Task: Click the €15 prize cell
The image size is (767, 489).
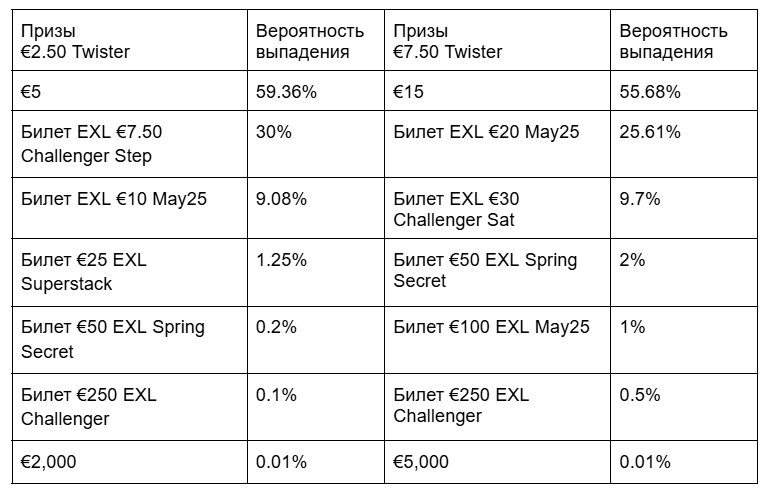Action: tap(407, 92)
